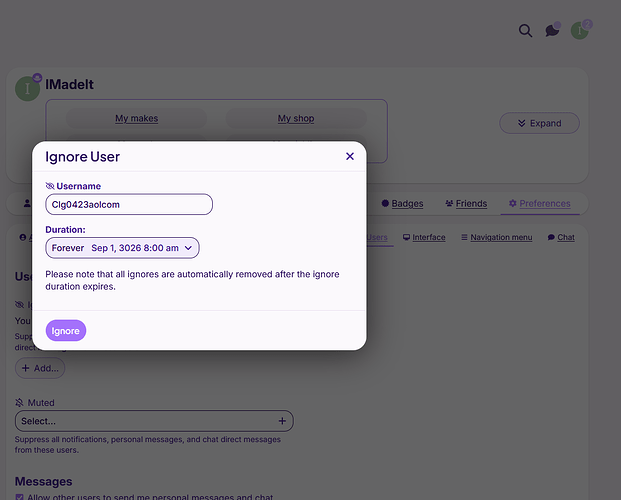Screen dimensions: 621x500
Task: Click the Expand button
Action: point(539,123)
